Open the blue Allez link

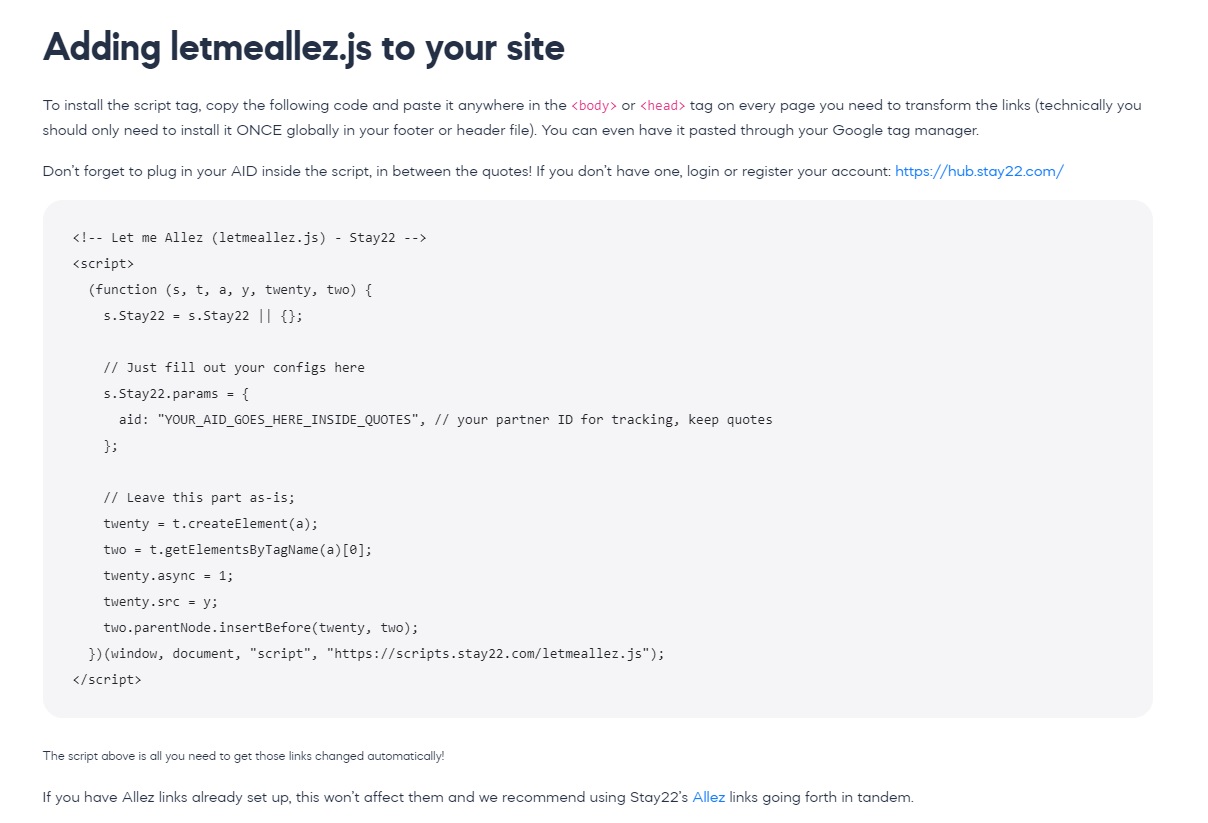(x=708, y=797)
